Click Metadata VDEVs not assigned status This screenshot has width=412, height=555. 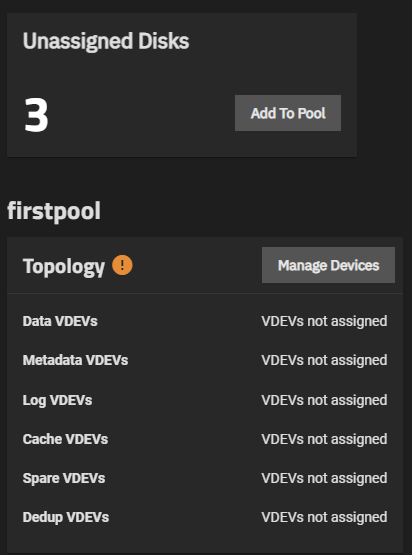click(x=324, y=360)
